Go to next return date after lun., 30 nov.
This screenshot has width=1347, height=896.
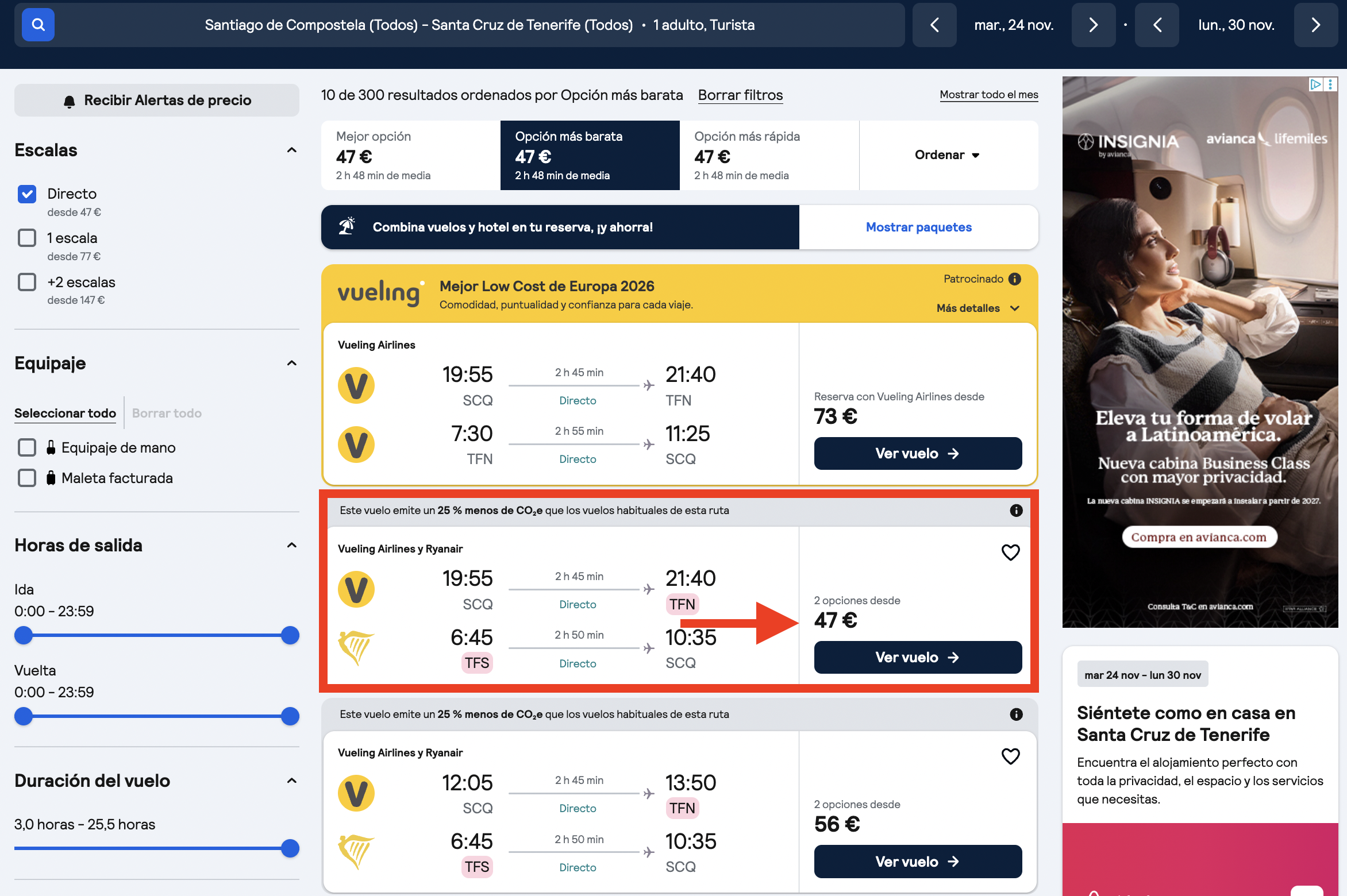click(x=1315, y=25)
